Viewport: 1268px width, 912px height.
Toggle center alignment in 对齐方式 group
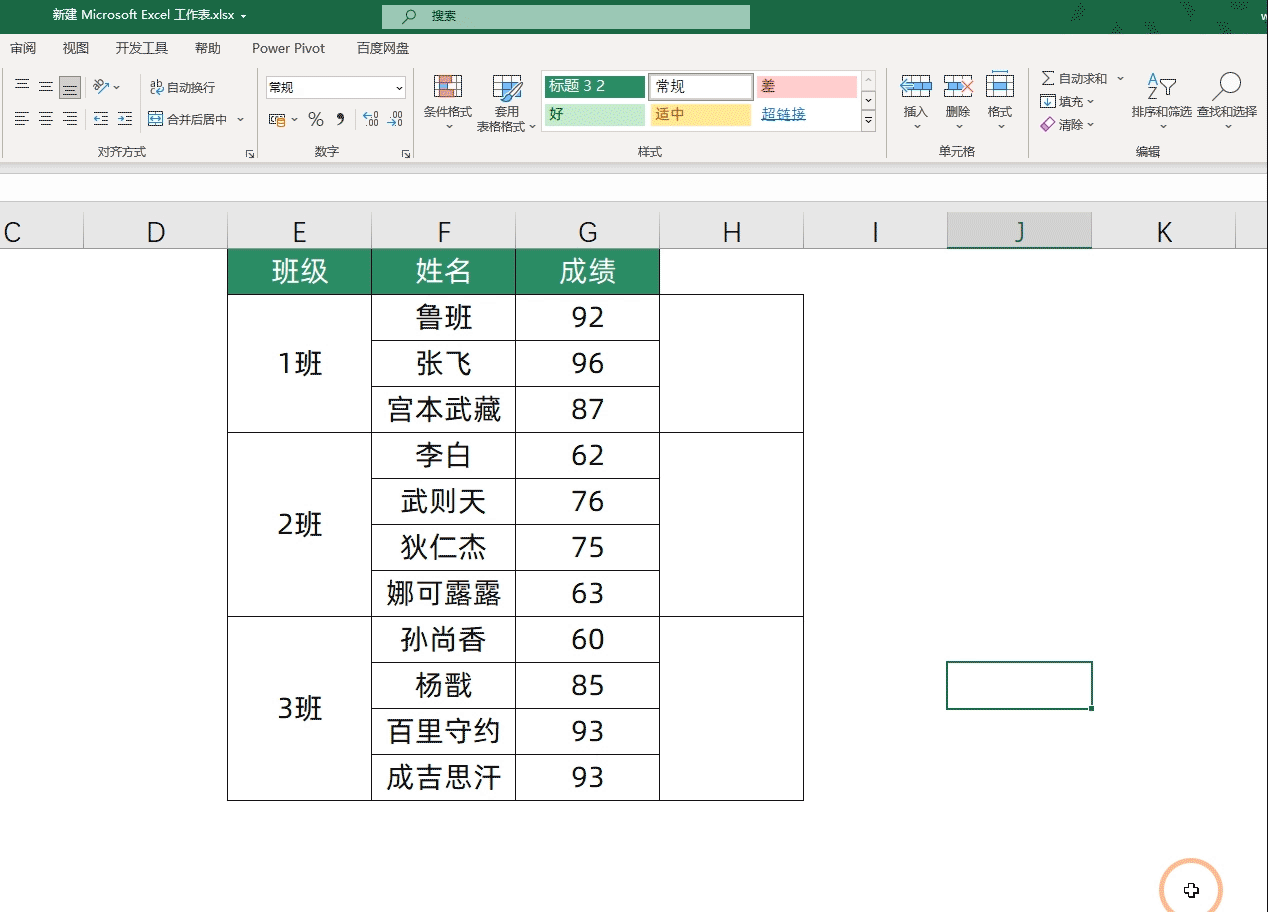click(44, 118)
